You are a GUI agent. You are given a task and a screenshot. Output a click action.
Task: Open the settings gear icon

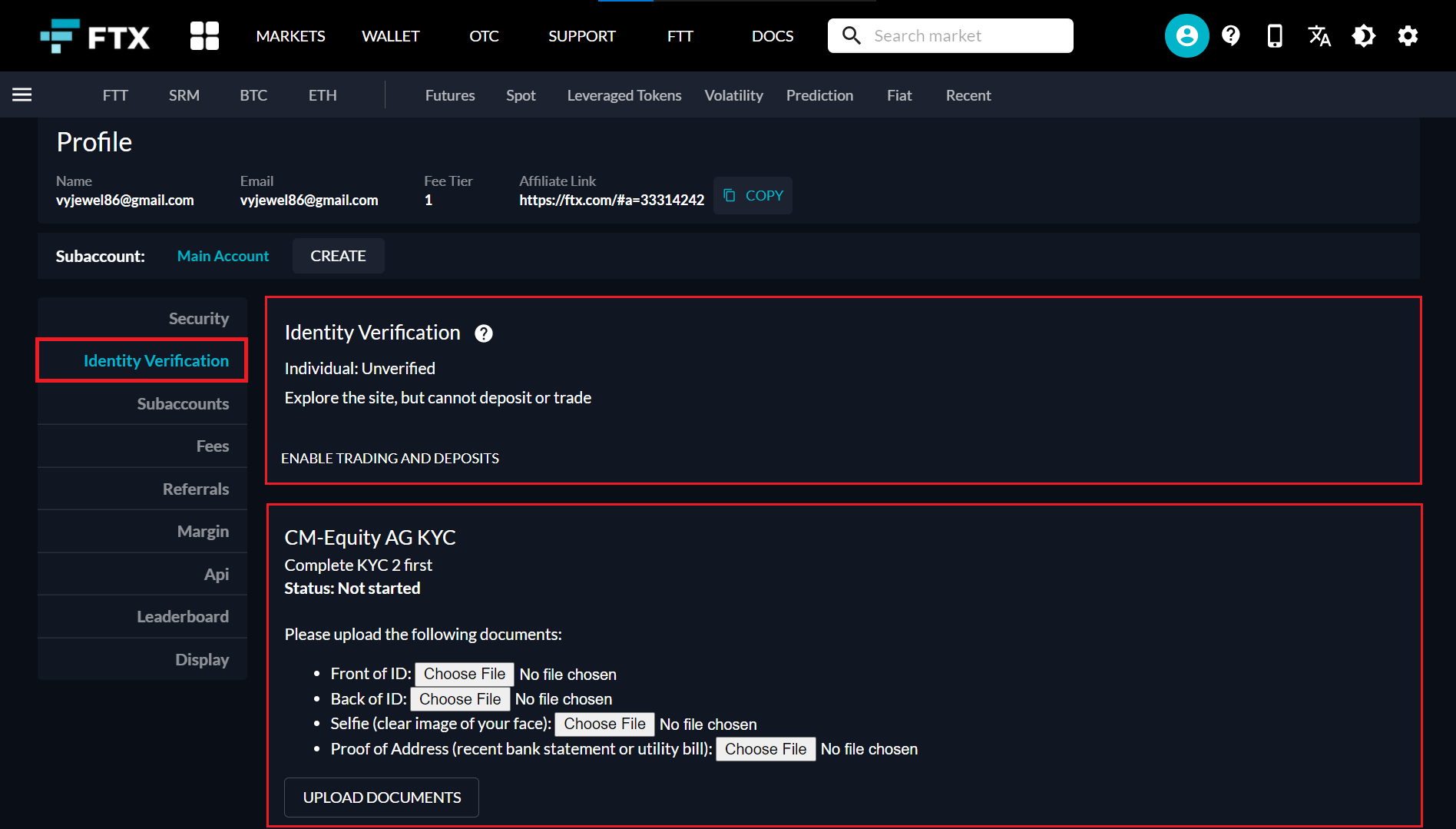coord(1408,36)
